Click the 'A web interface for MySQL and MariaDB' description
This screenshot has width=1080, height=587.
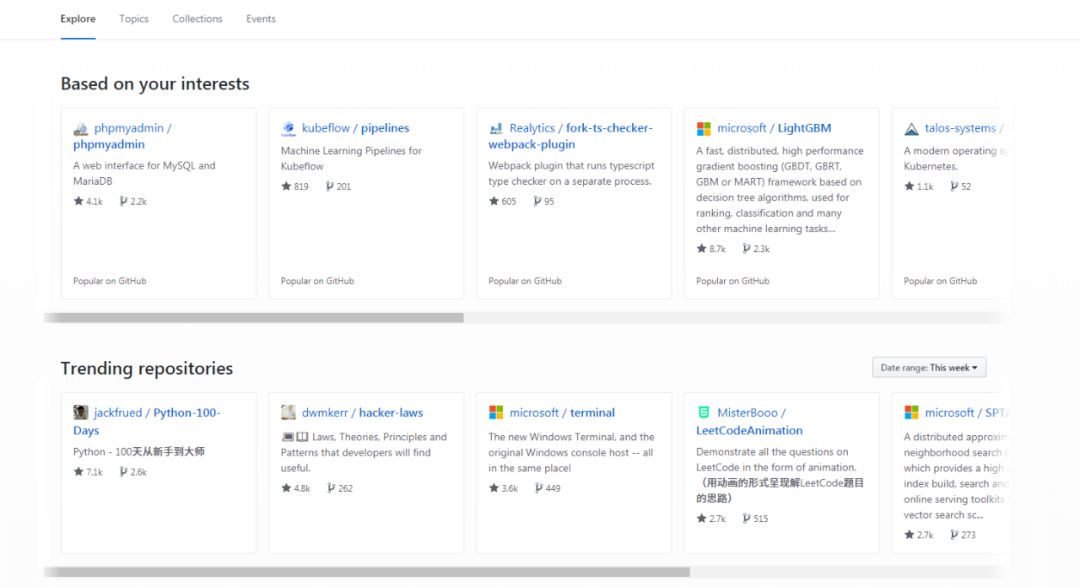click(x=144, y=174)
